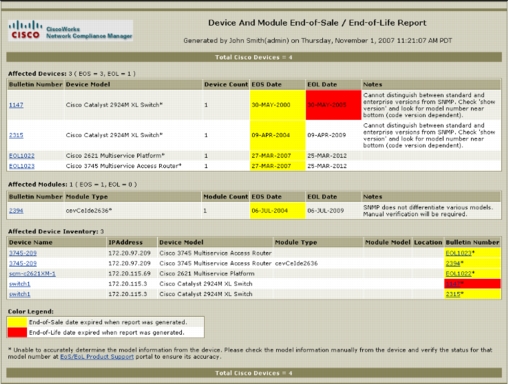Open bulletin 1147 link in Affected Devices
The height and width of the screenshot is (386, 510).
pos(16,105)
